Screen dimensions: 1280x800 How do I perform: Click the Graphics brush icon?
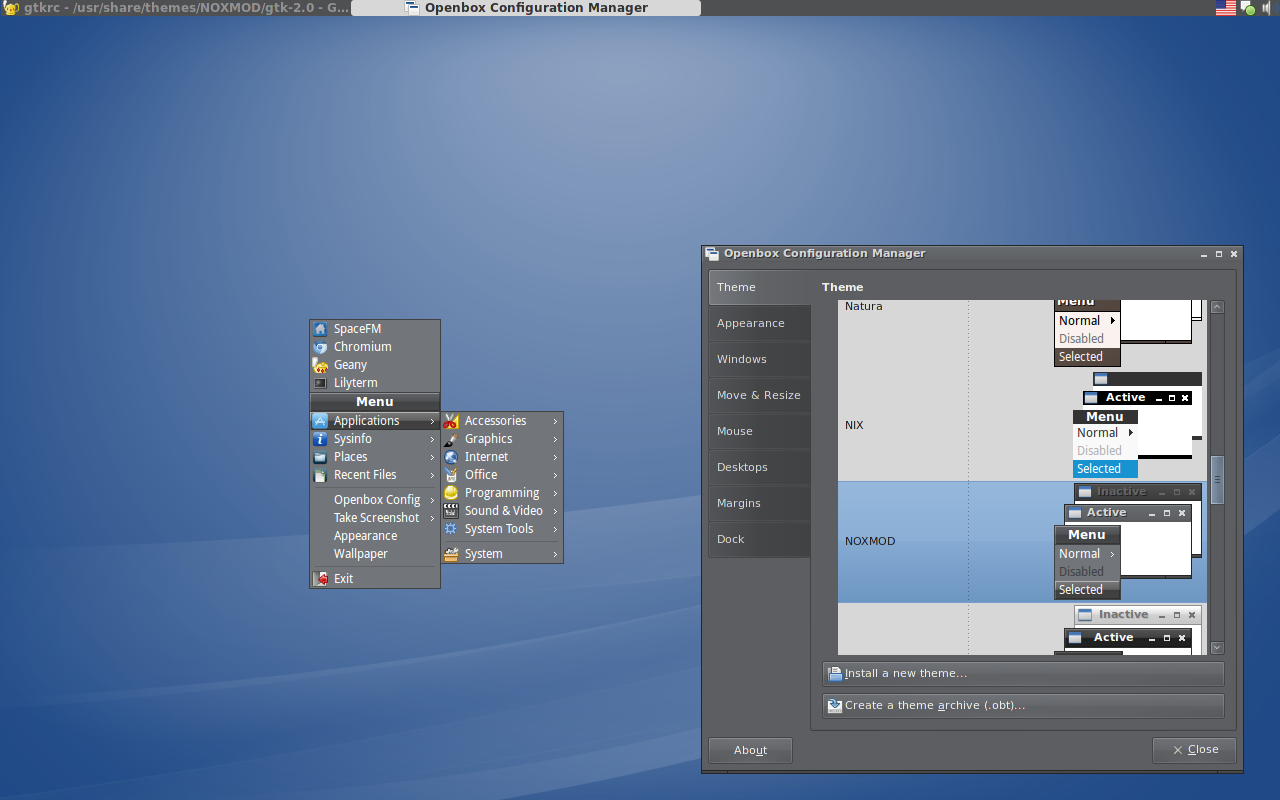click(451, 439)
